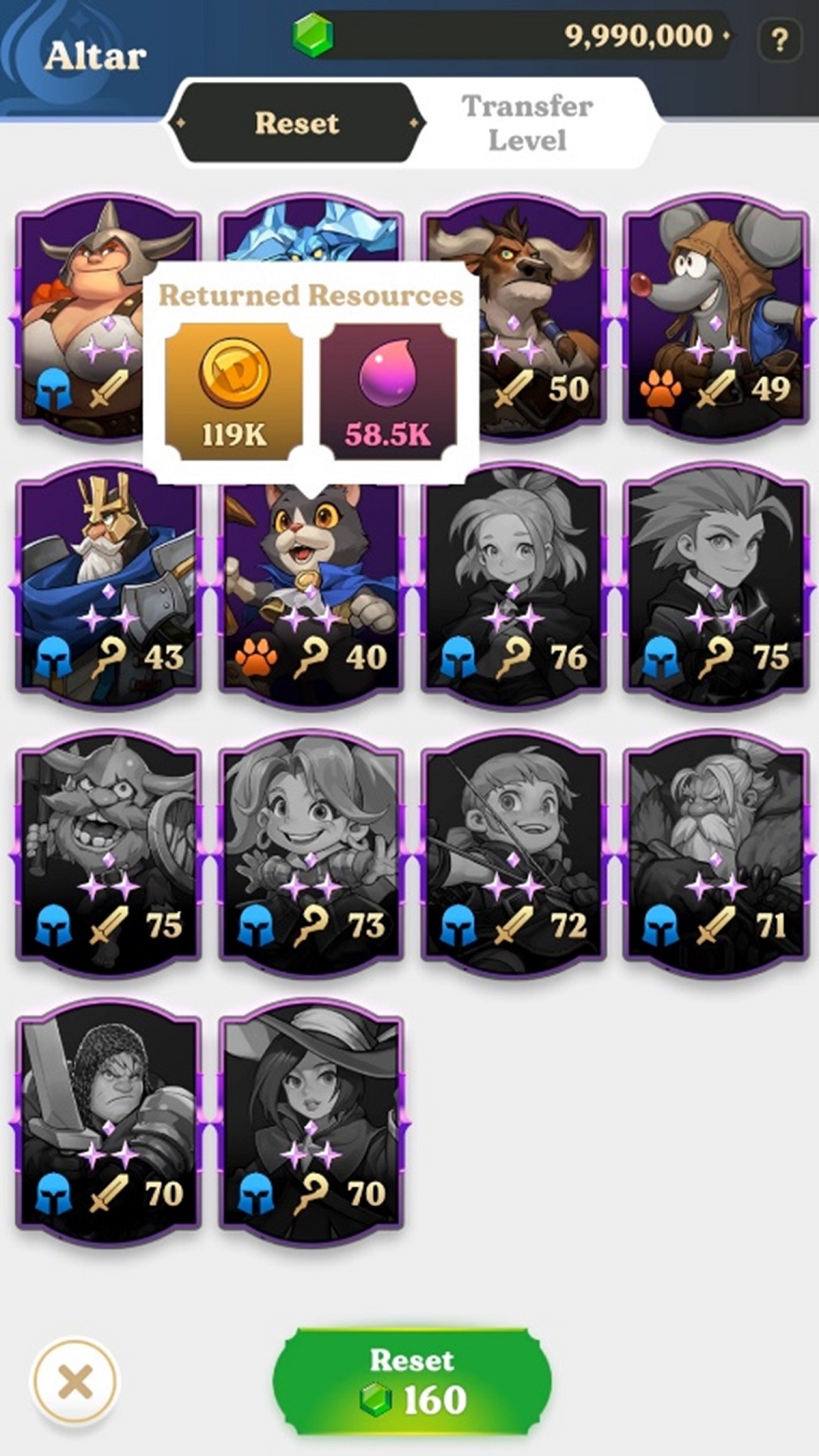819x1456 pixels.
Task: Pick the archer hero level 72
Action: pyautogui.click(x=514, y=854)
